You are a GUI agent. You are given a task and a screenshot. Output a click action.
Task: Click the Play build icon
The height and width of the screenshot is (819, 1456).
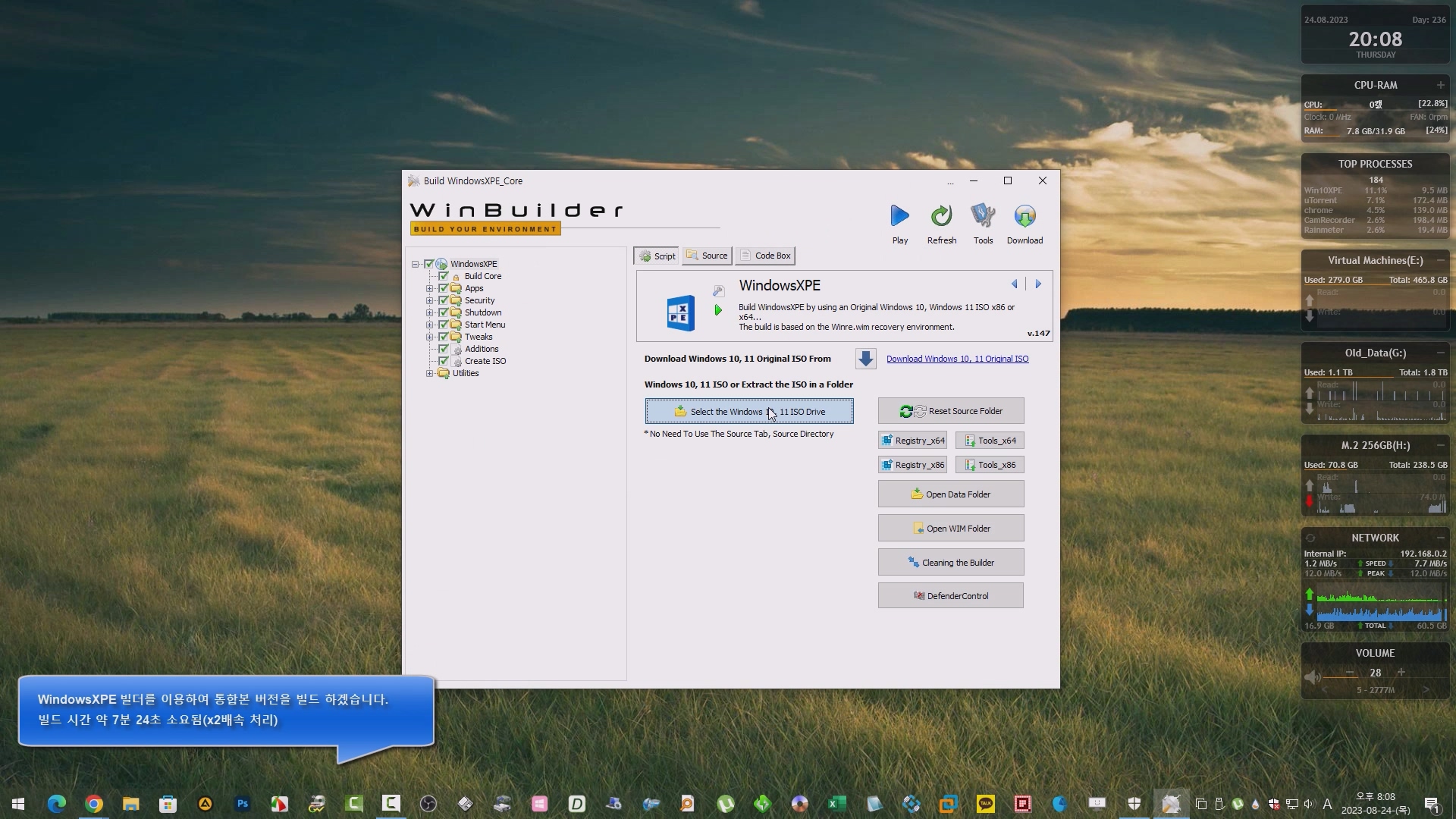[x=899, y=216]
